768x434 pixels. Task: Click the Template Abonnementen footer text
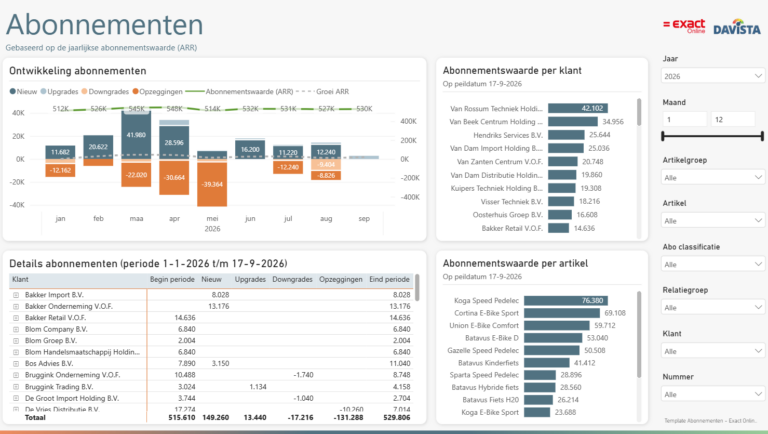[x=710, y=421]
